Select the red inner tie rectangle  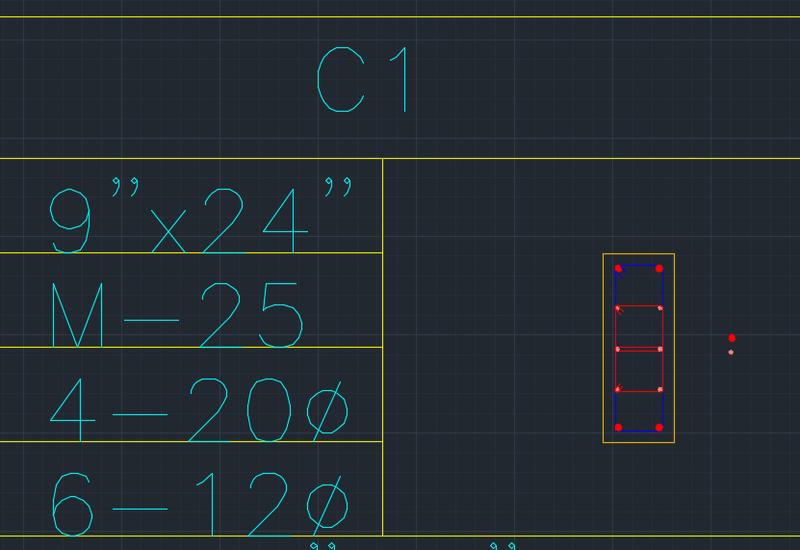coord(639,349)
